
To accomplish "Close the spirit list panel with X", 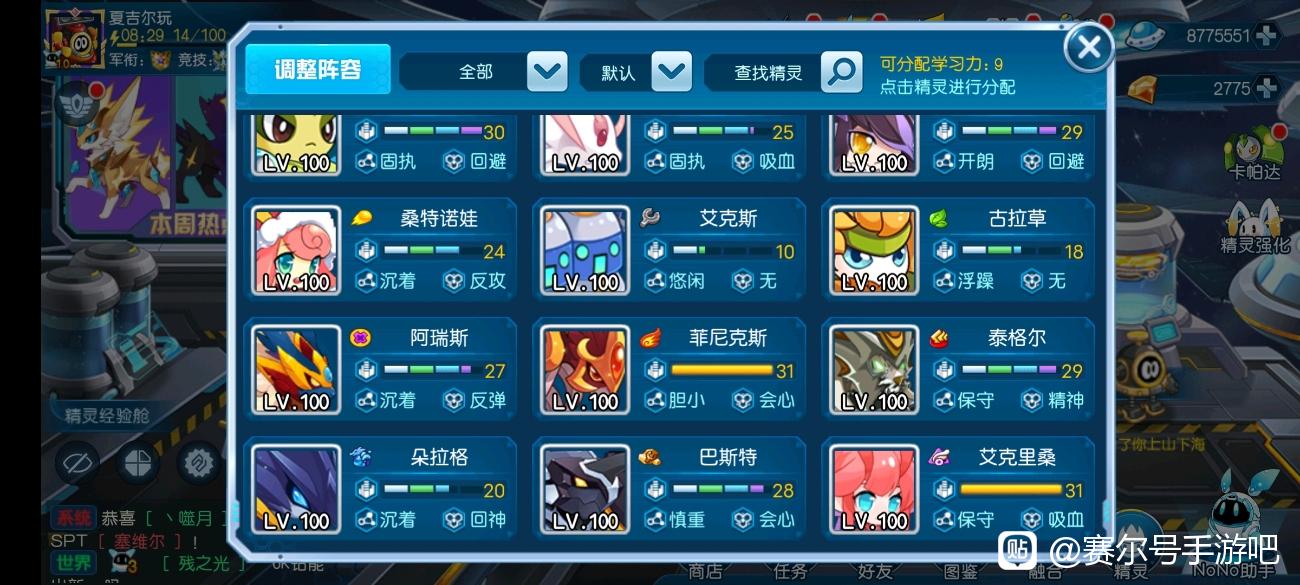I will (x=1088, y=46).
